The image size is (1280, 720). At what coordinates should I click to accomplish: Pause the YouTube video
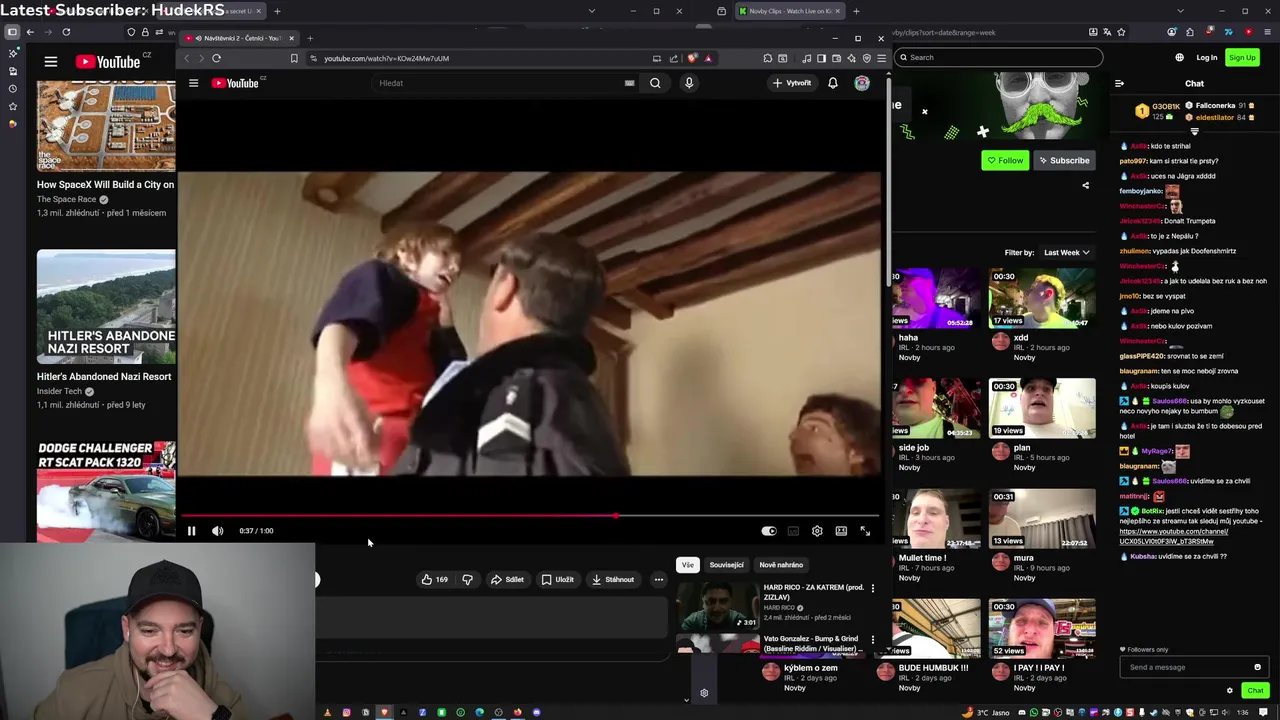[x=191, y=531]
